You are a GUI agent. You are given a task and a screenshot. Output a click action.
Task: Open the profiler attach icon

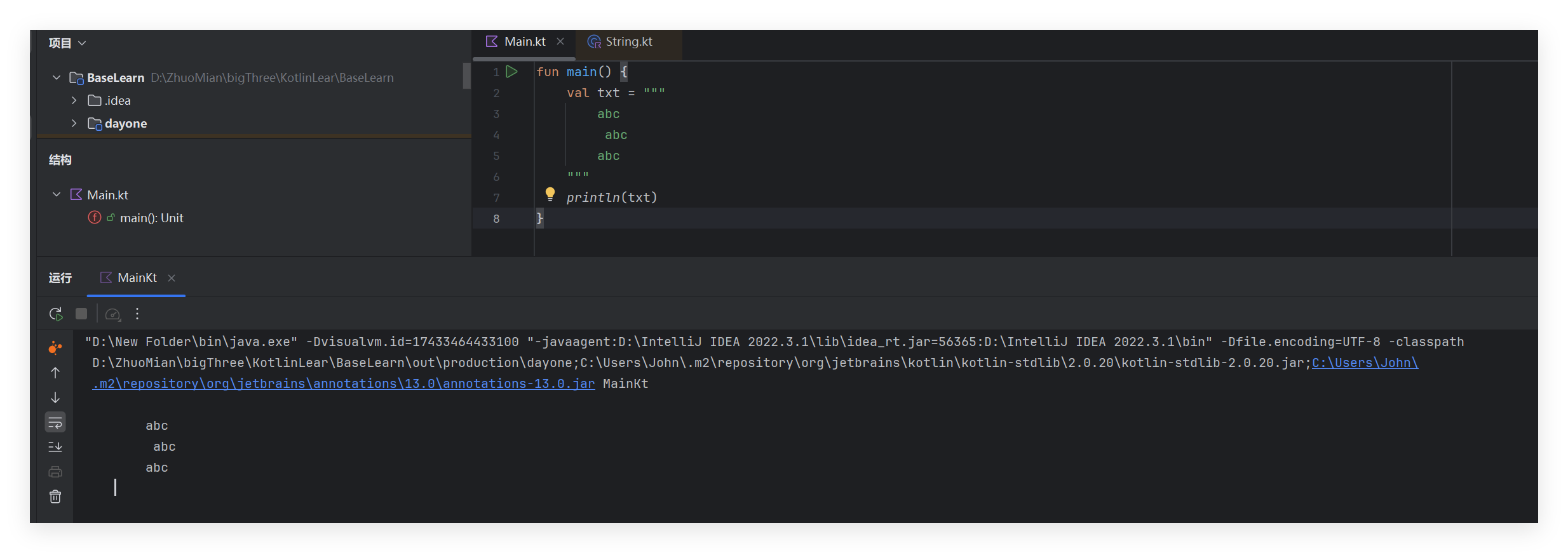112,314
